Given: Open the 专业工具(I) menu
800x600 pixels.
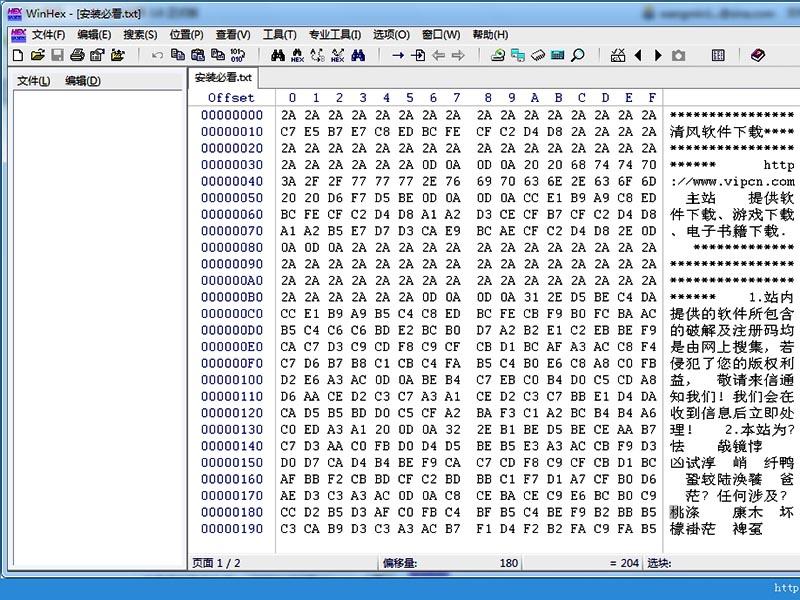Looking at the screenshot, I should [335, 34].
